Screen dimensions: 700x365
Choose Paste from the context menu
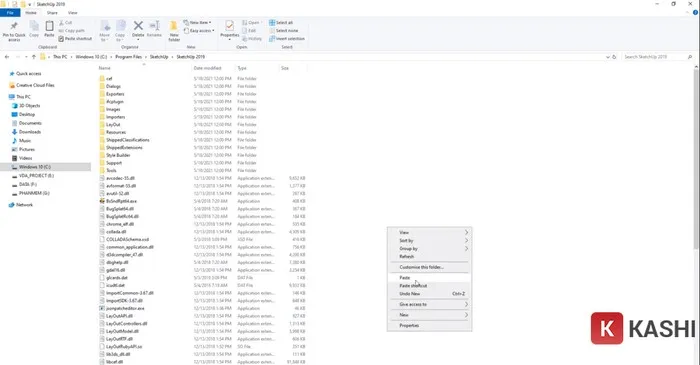click(429, 278)
